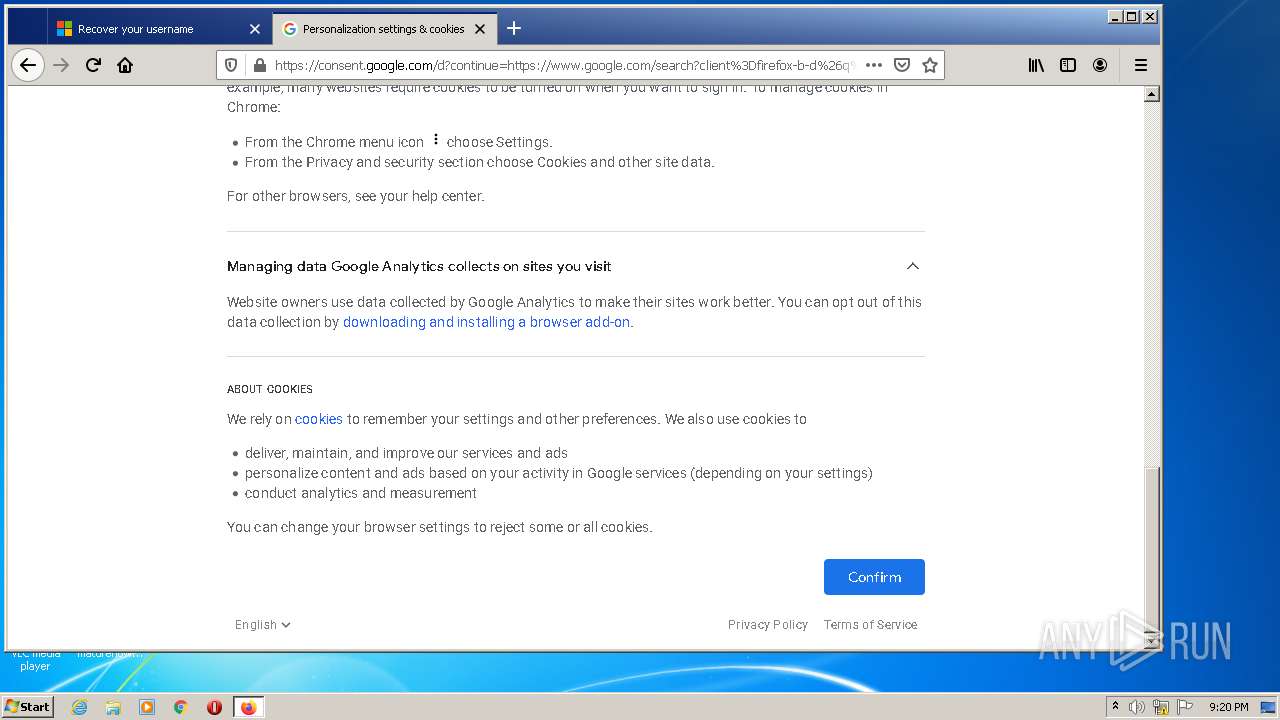
Task: Click the Show desktop button
Action: [x=1270, y=707]
